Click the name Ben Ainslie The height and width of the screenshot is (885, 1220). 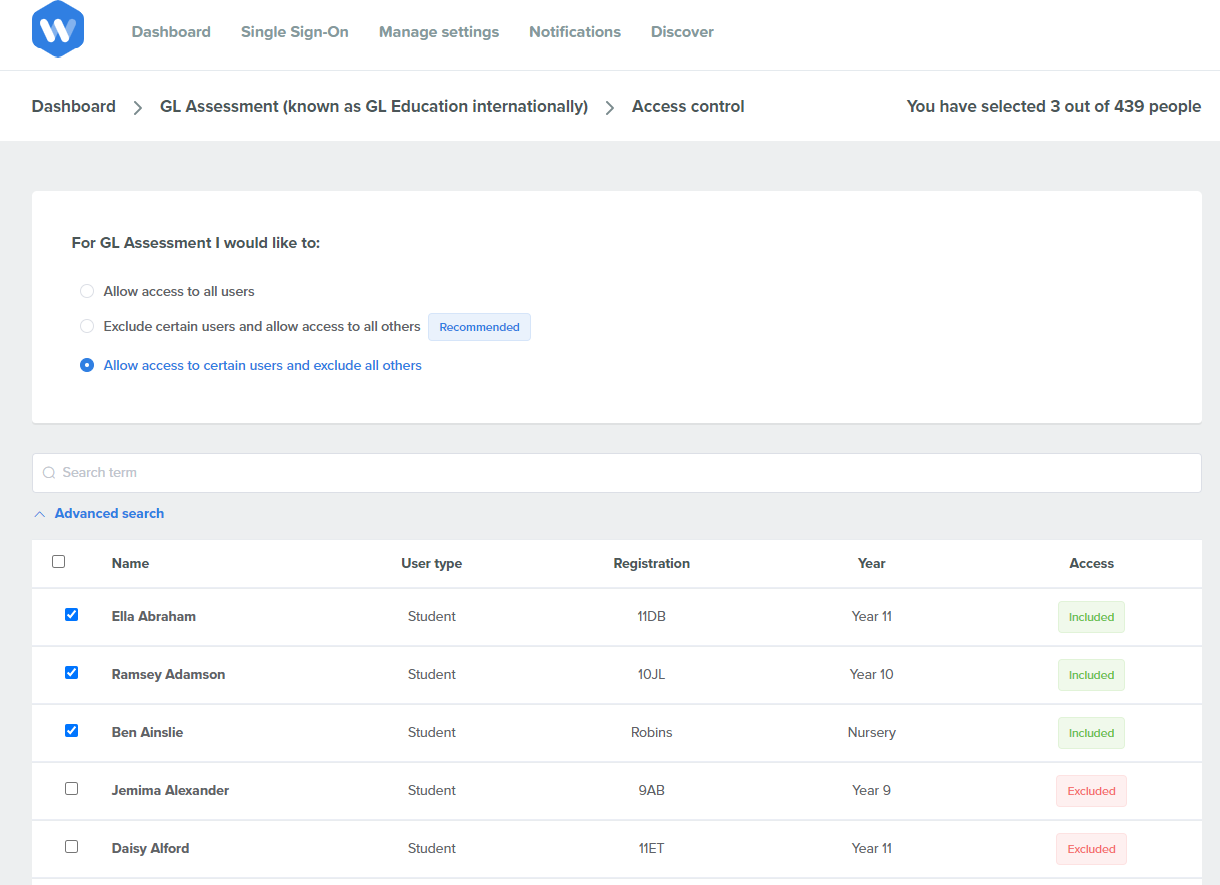point(147,733)
